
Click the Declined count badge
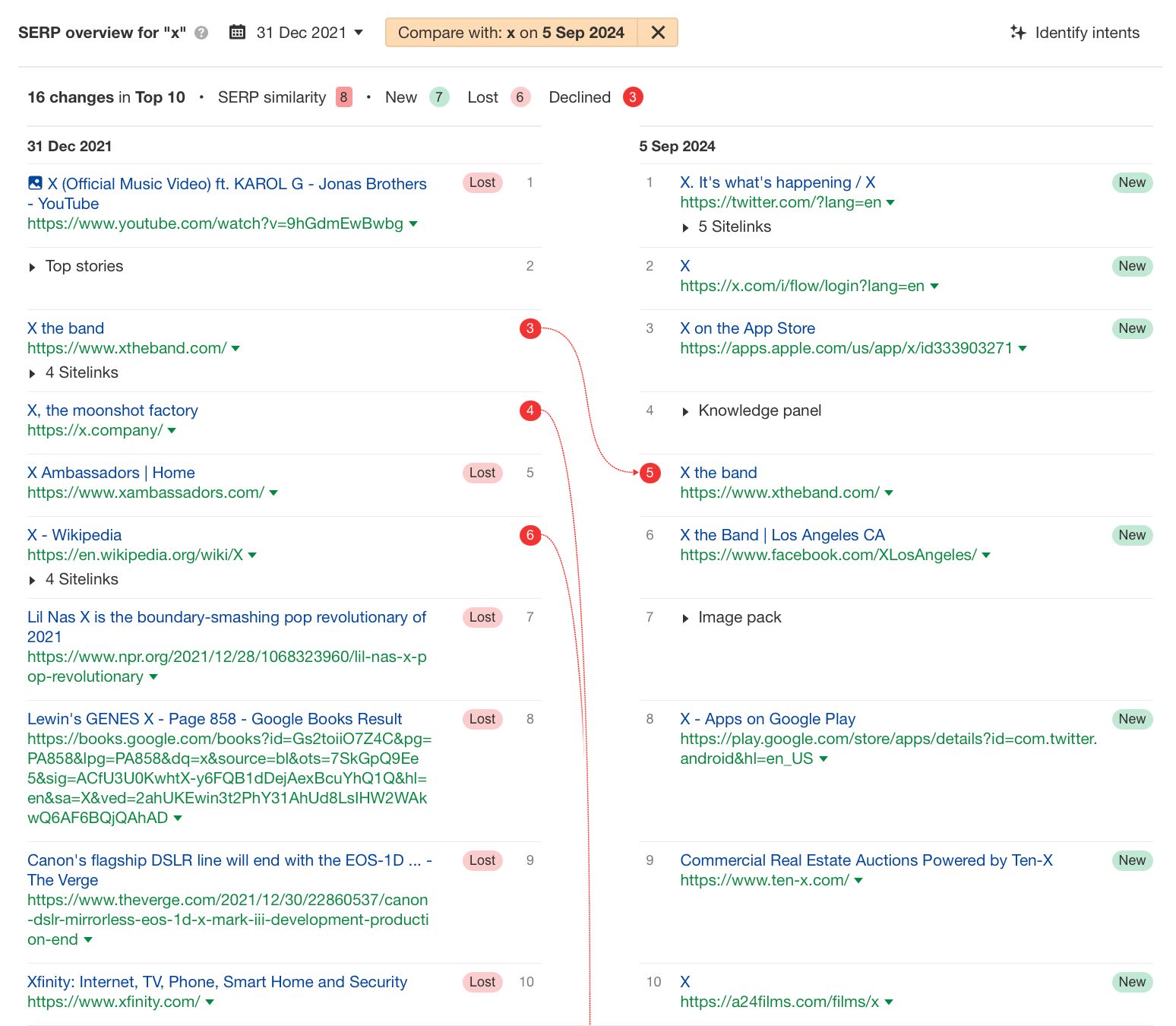pos(632,97)
